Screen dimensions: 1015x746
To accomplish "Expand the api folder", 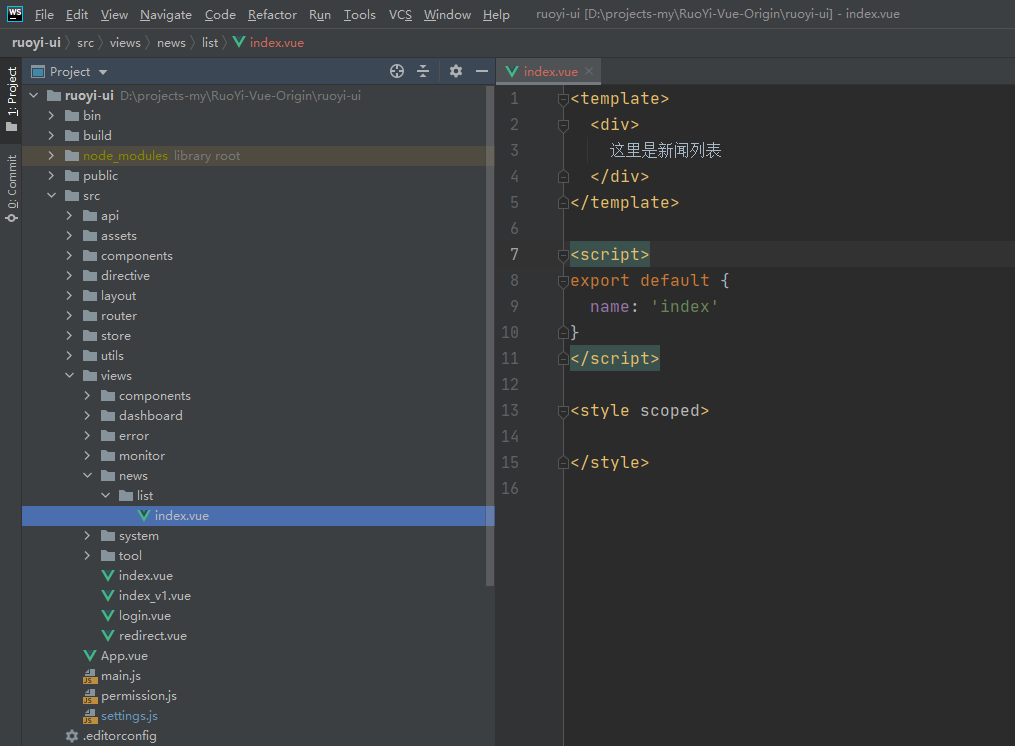I will click(69, 216).
